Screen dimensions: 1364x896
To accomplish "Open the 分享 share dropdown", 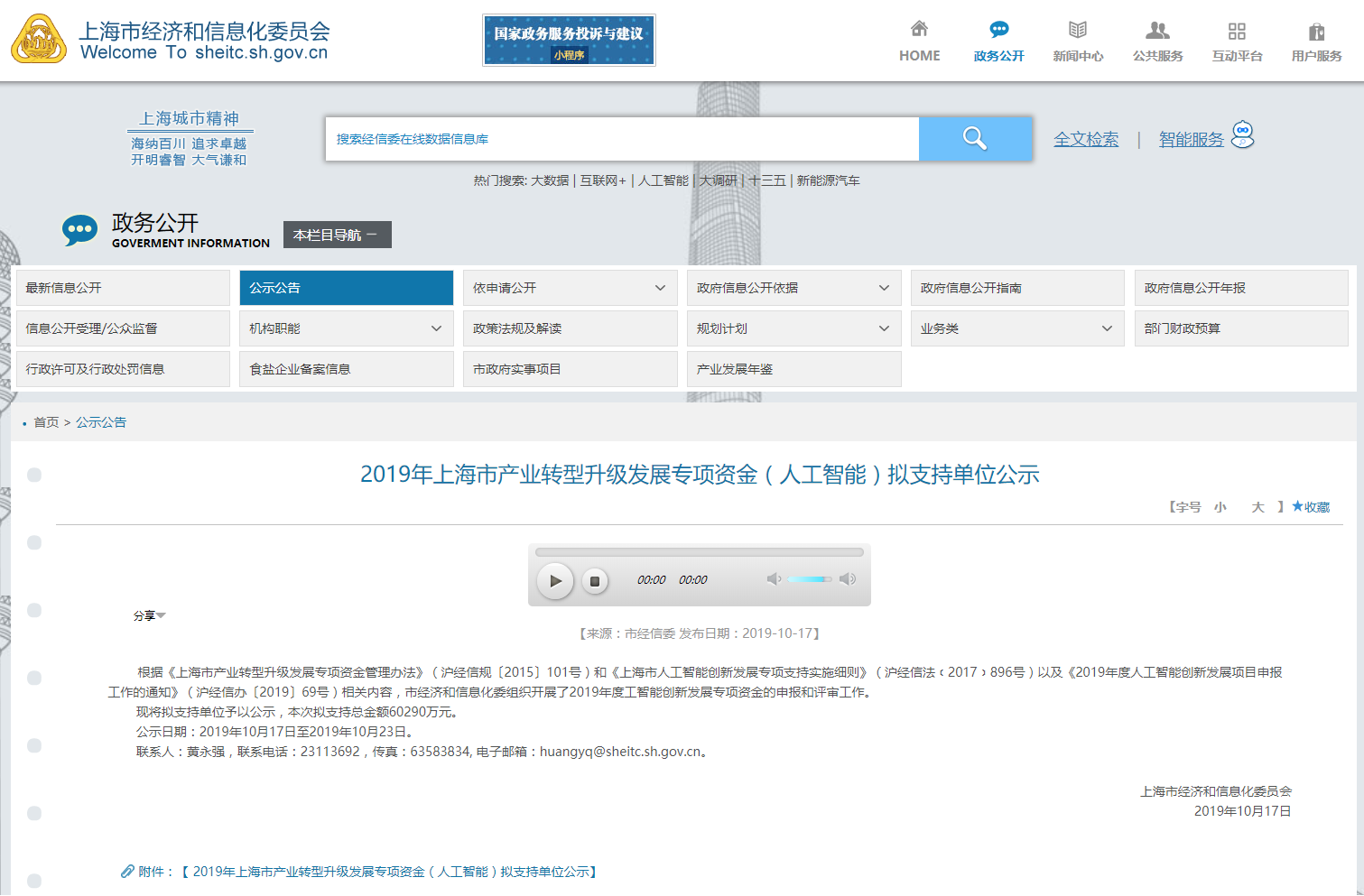I will 149,615.
